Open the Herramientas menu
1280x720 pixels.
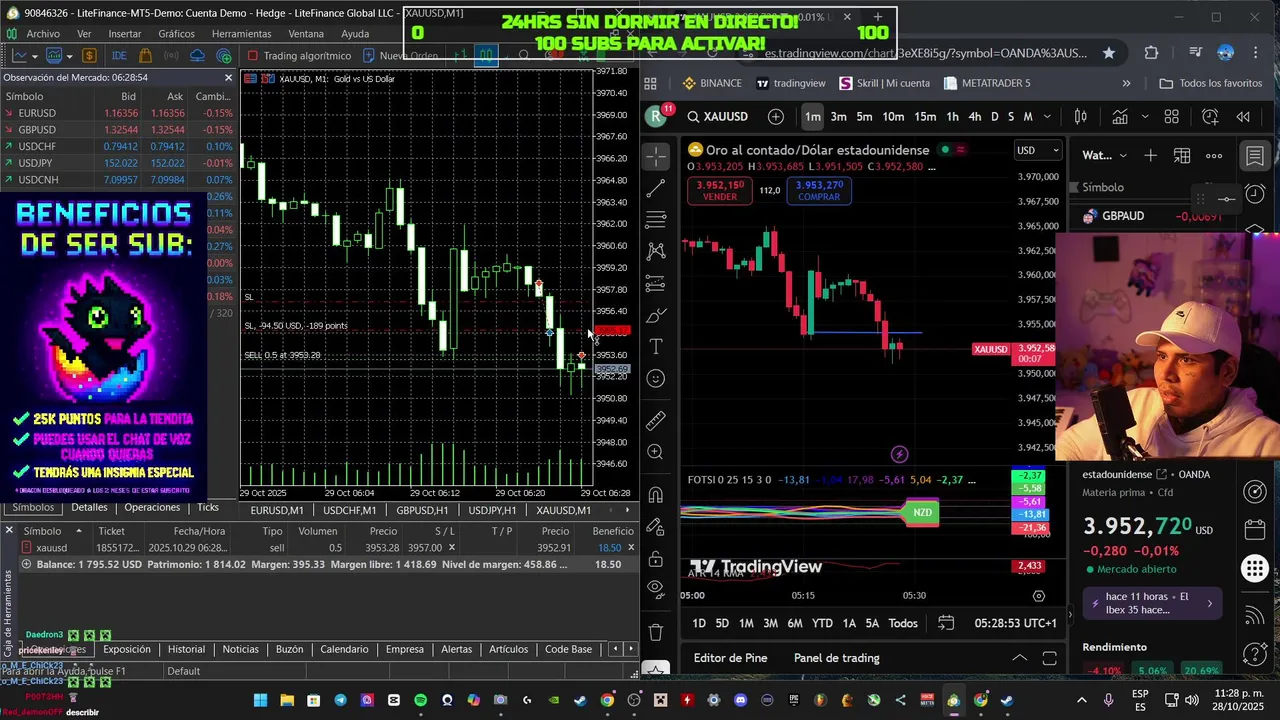click(241, 33)
